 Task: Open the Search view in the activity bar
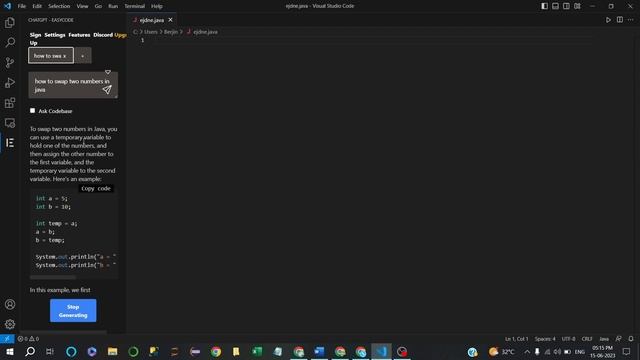point(10,42)
